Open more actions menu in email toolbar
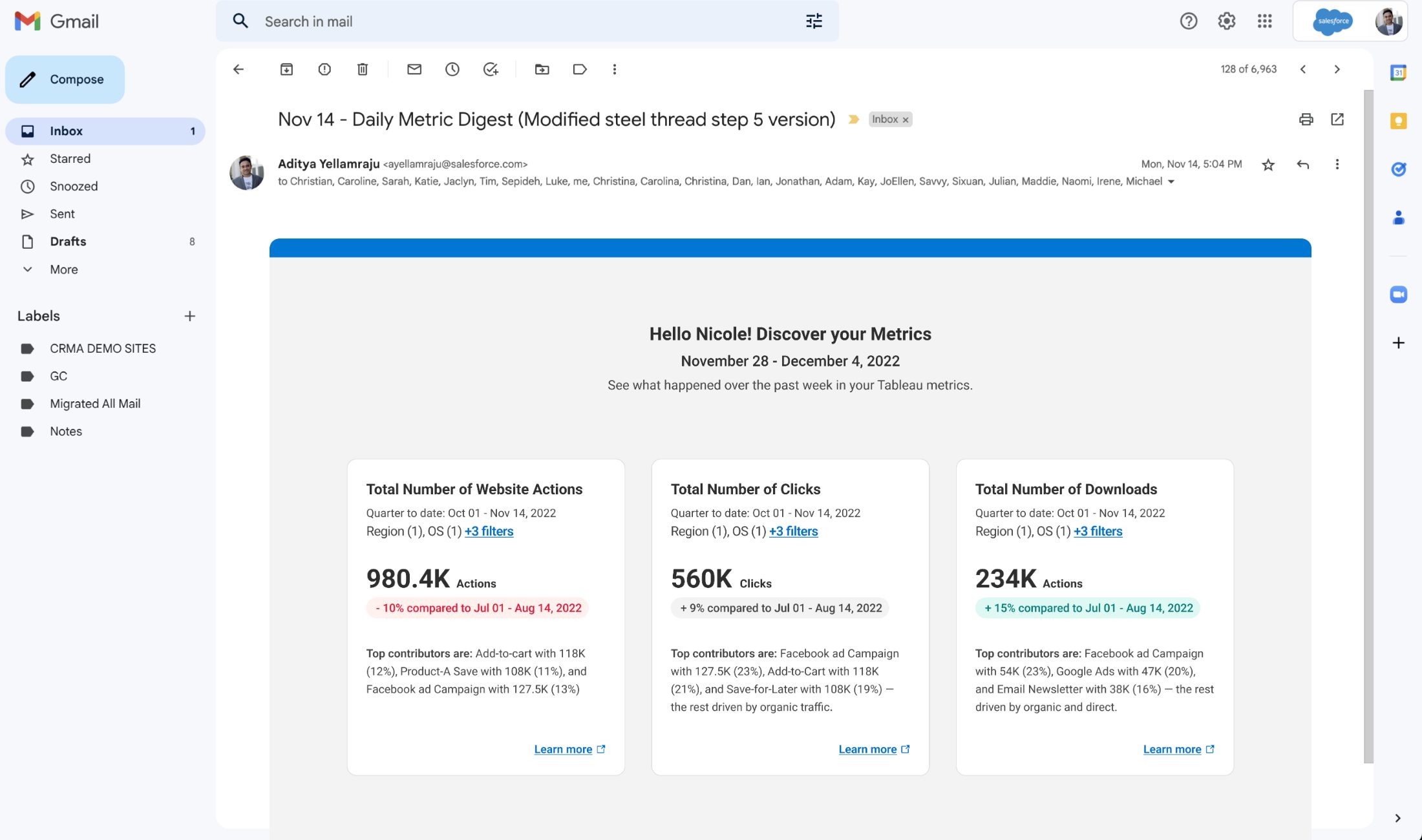The height and width of the screenshot is (840, 1422). click(615, 69)
